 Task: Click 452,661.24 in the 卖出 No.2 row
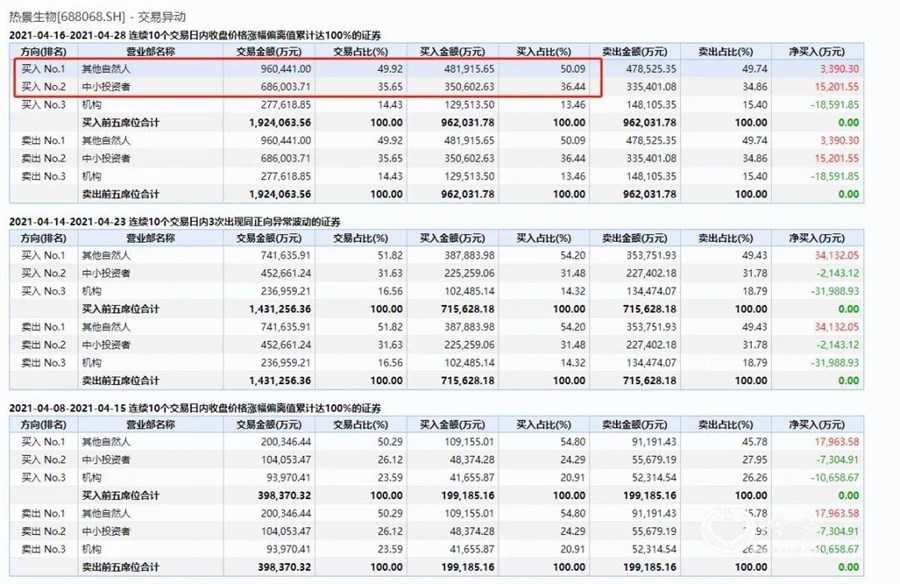click(x=286, y=345)
